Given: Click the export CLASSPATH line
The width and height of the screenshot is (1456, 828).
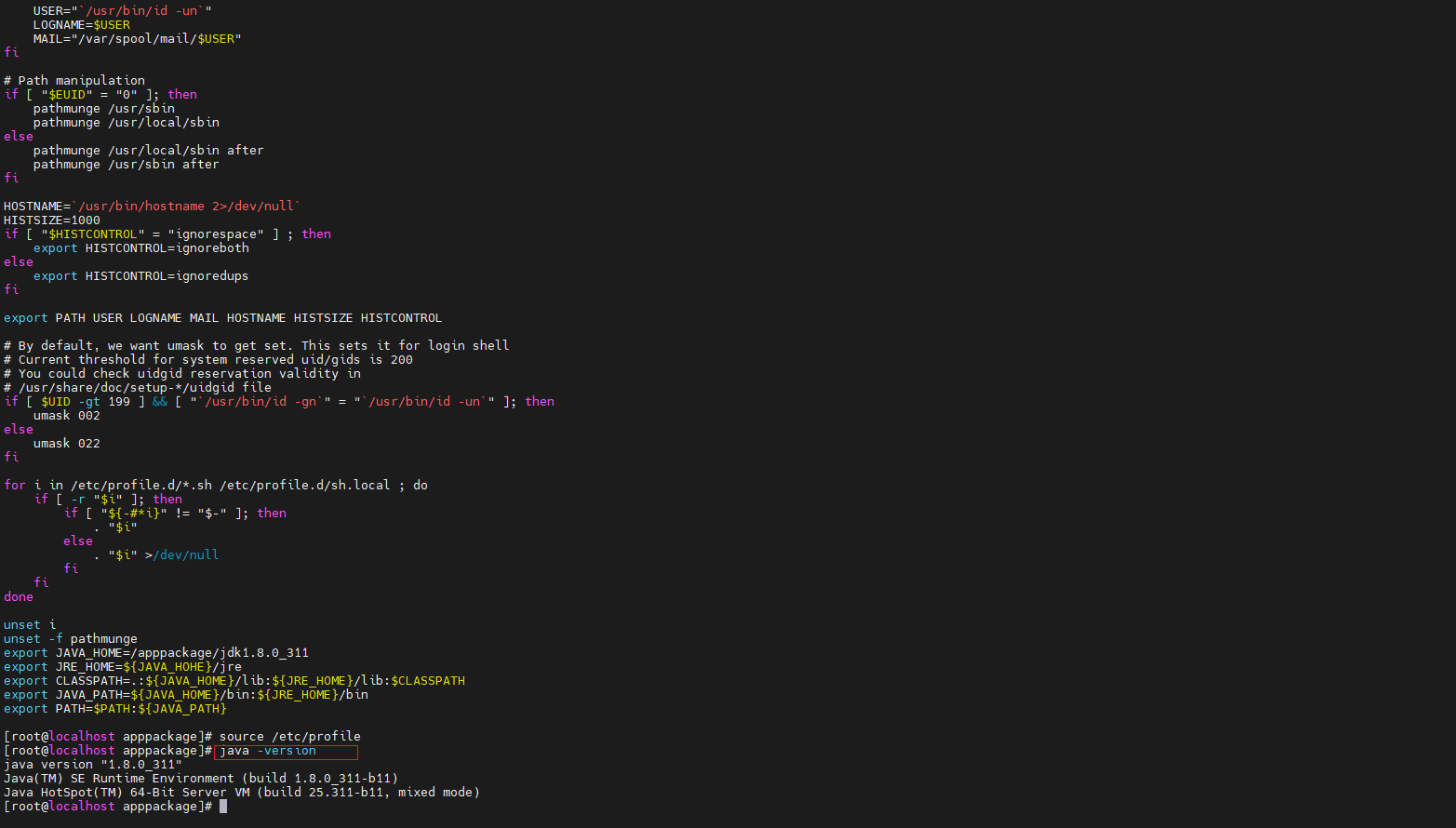Looking at the screenshot, I should point(234,681).
